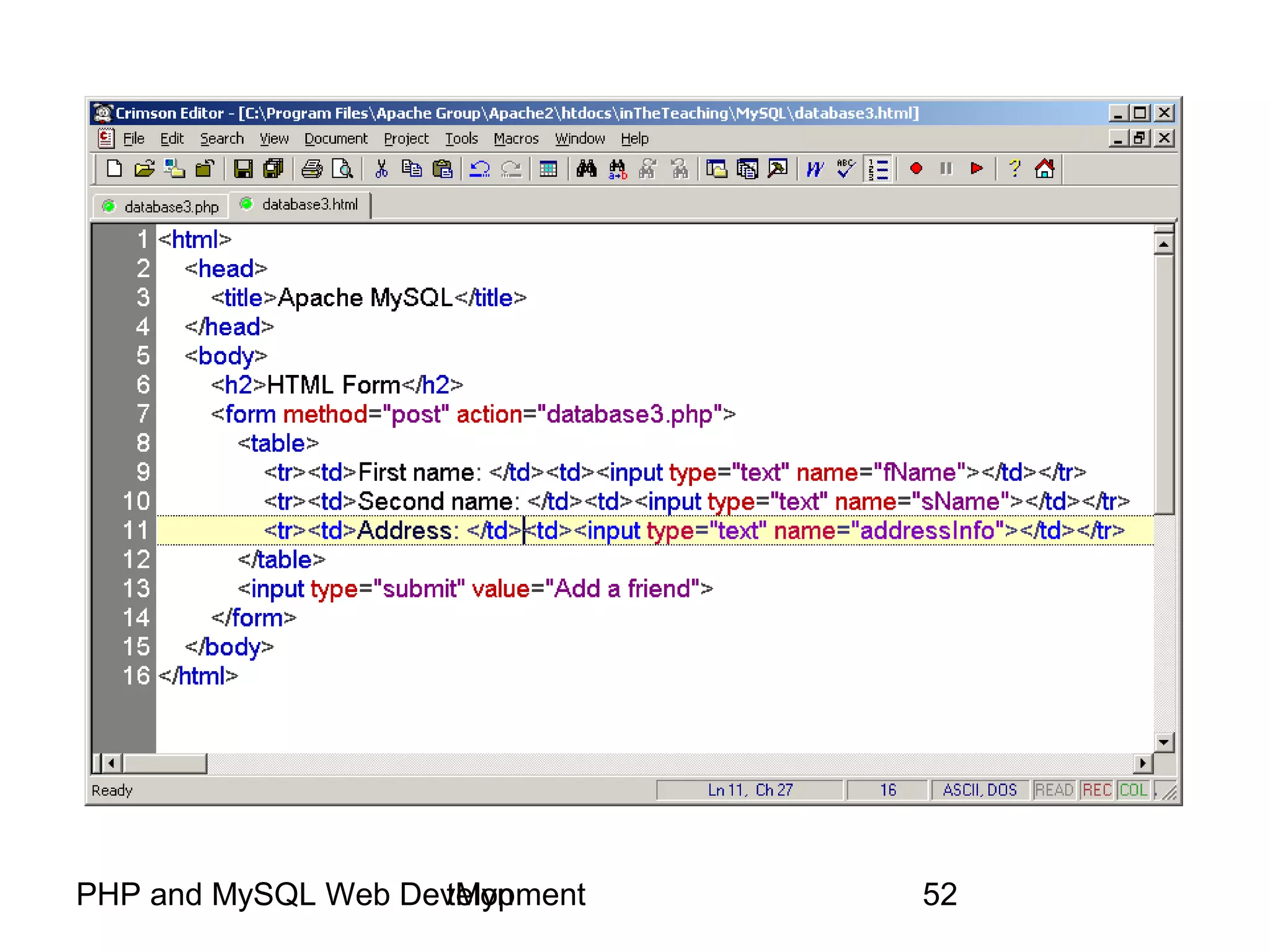Click 'addressInfo' attribute value on line 11
The width and height of the screenshot is (1270, 952).
click(x=927, y=531)
